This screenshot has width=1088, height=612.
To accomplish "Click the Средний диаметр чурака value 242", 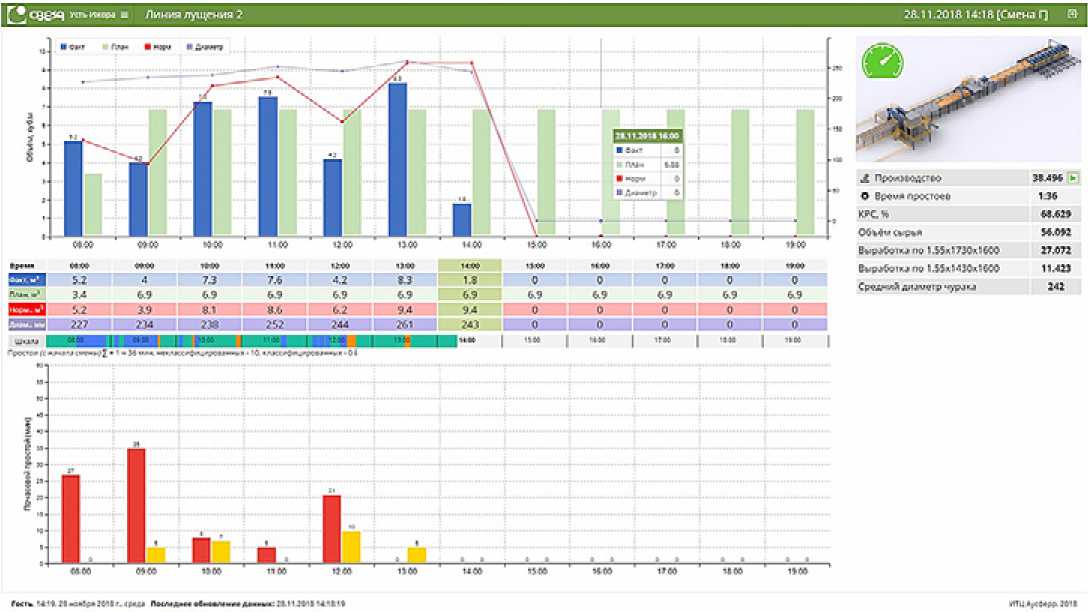I will (x=1055, y=287).
